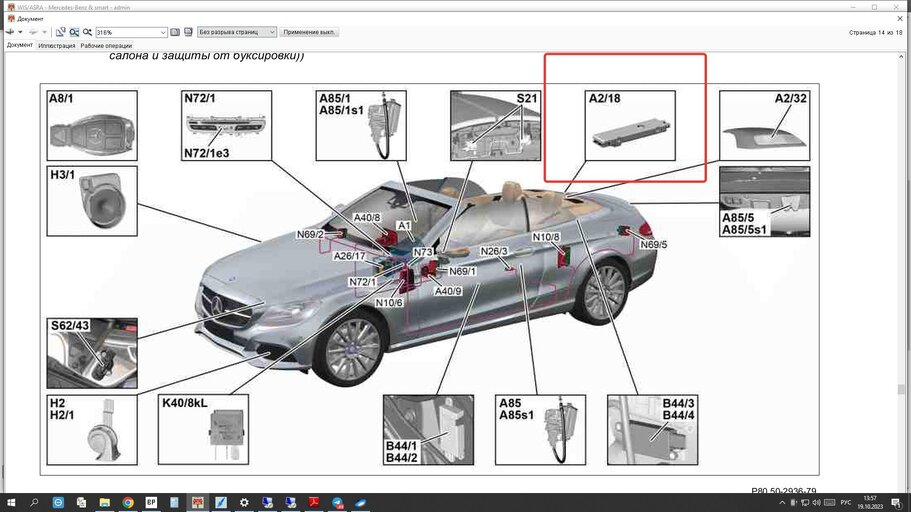Click the fit-to-page icon with the diagonal arrow

pyautogui.click(x=60, y=32)
